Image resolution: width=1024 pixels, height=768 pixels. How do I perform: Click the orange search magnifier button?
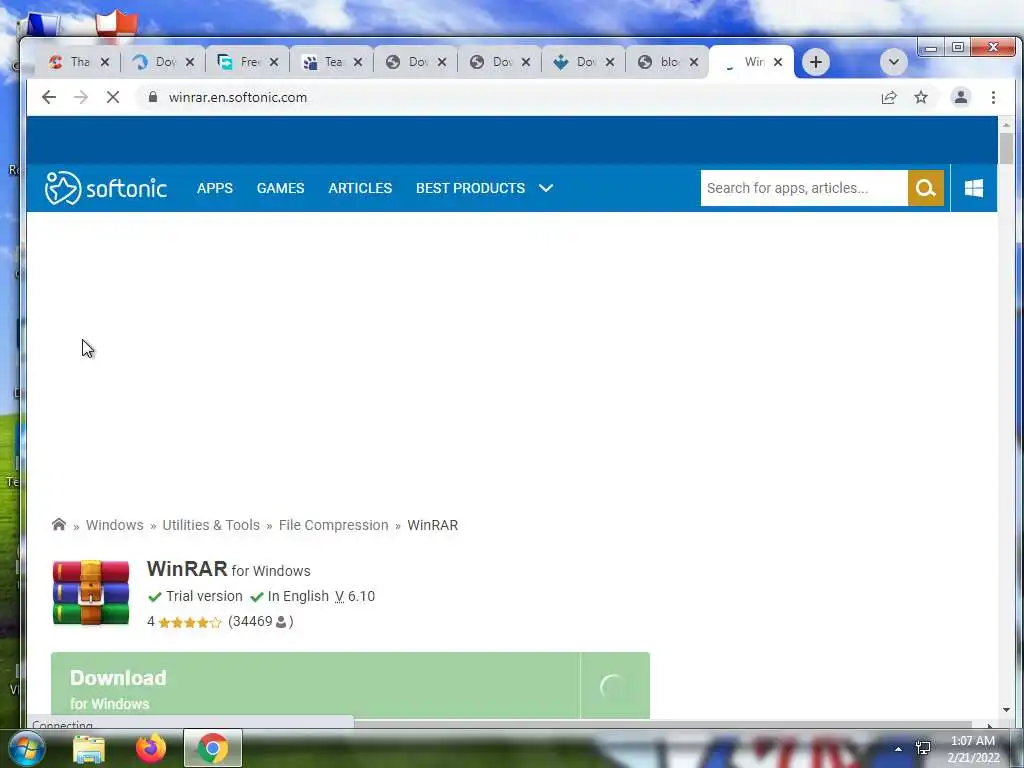(x=925, y=188)
